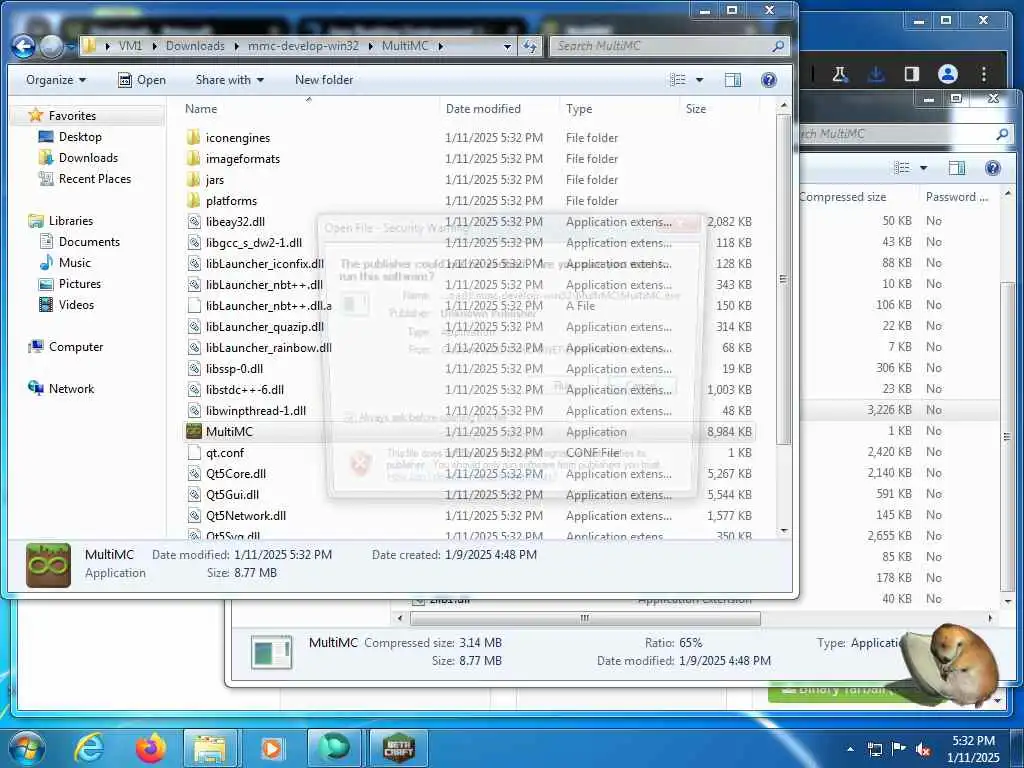Viewport: 1024px width, 768px height.
Task: Click the mmc-develop-win32 breadcrumb
Action: tap(303, 46)
